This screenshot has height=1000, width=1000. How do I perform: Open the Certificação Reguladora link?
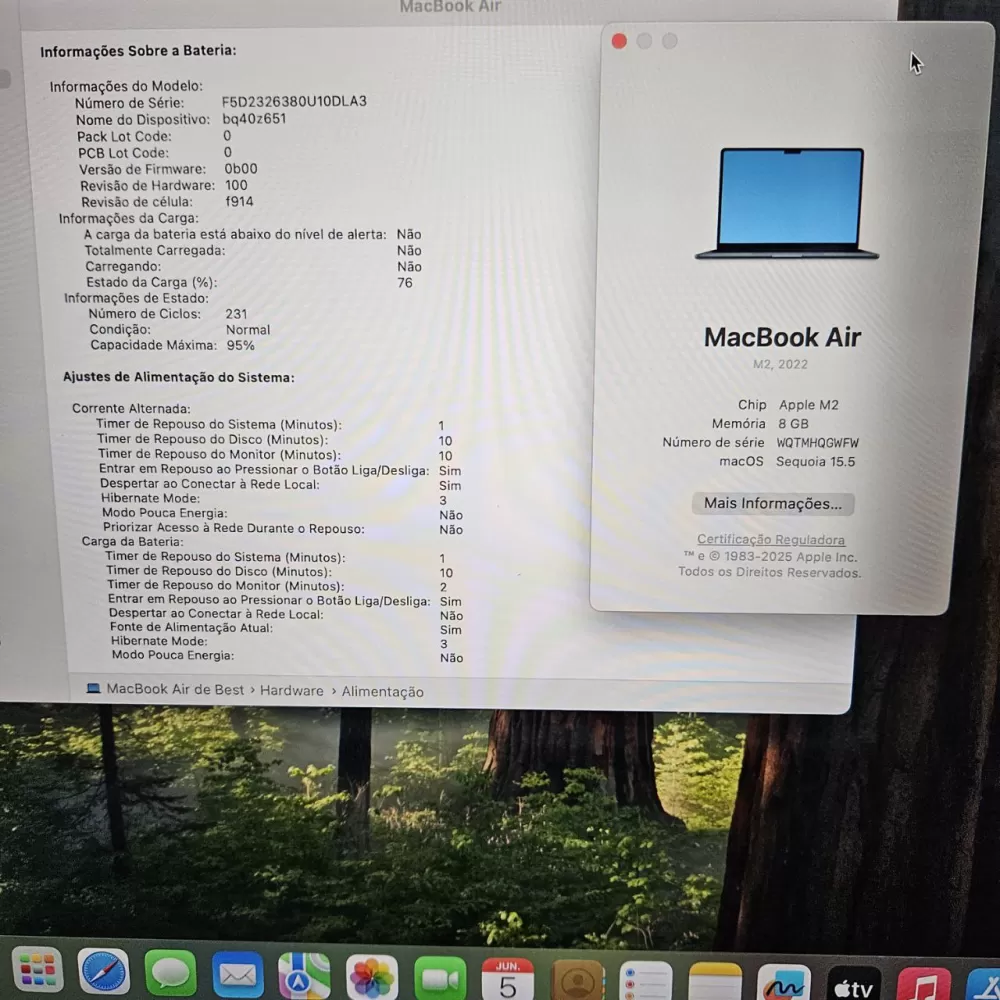click(770, 540)
